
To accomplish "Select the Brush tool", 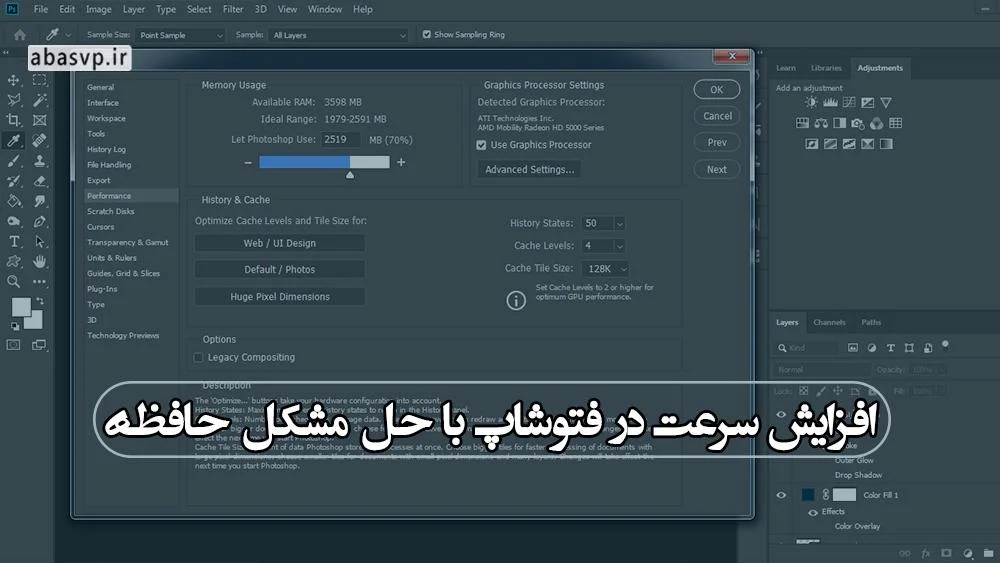I will [x=13, y=161].
